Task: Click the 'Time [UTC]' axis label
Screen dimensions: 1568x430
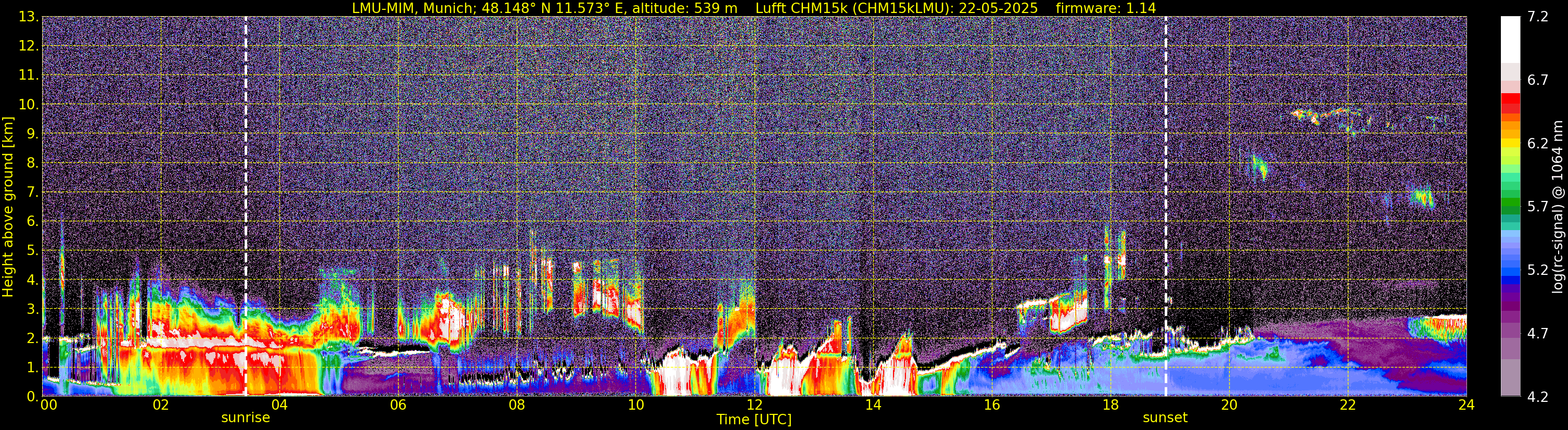Action: click(x=754, y=420)
